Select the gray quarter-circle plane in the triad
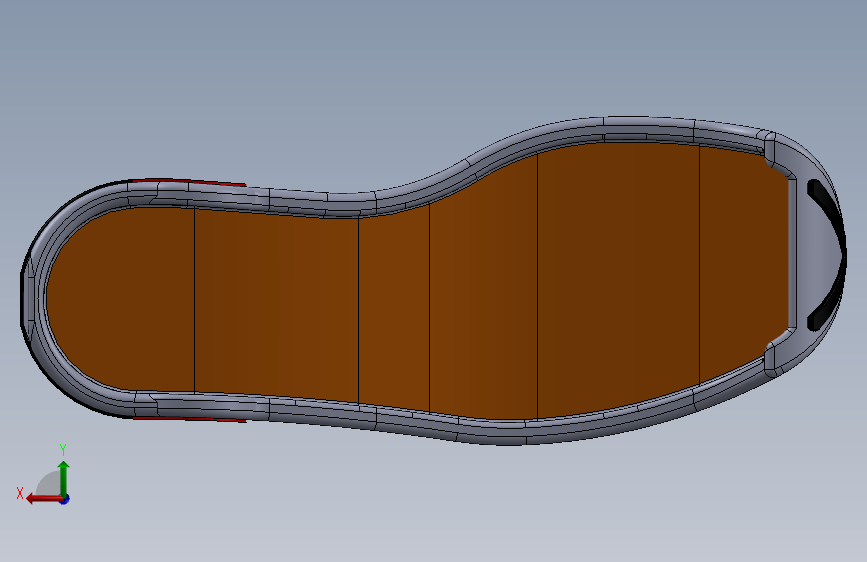Image resolution: width=867 pixels, height=562 pixels. [49, 483]
